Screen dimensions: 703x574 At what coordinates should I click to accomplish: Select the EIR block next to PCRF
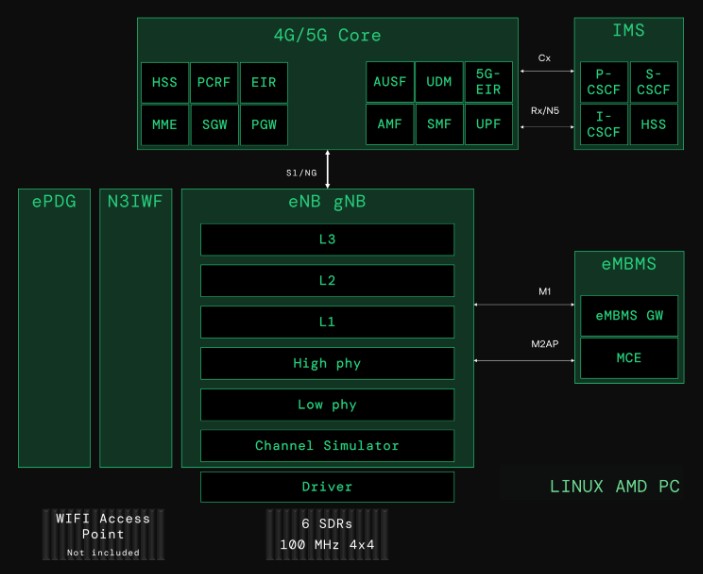(264, 83)
